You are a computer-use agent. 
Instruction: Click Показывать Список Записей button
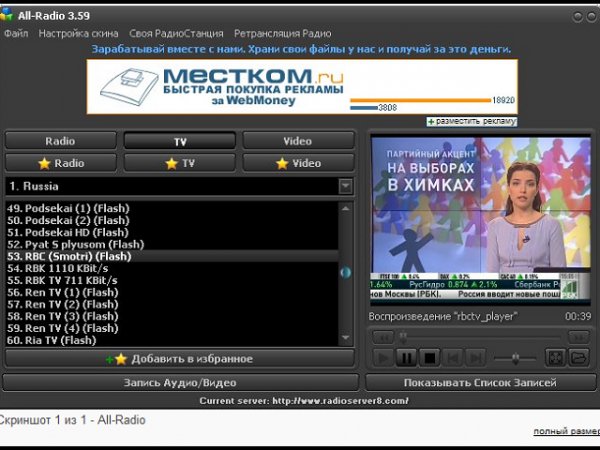point(481,383)
